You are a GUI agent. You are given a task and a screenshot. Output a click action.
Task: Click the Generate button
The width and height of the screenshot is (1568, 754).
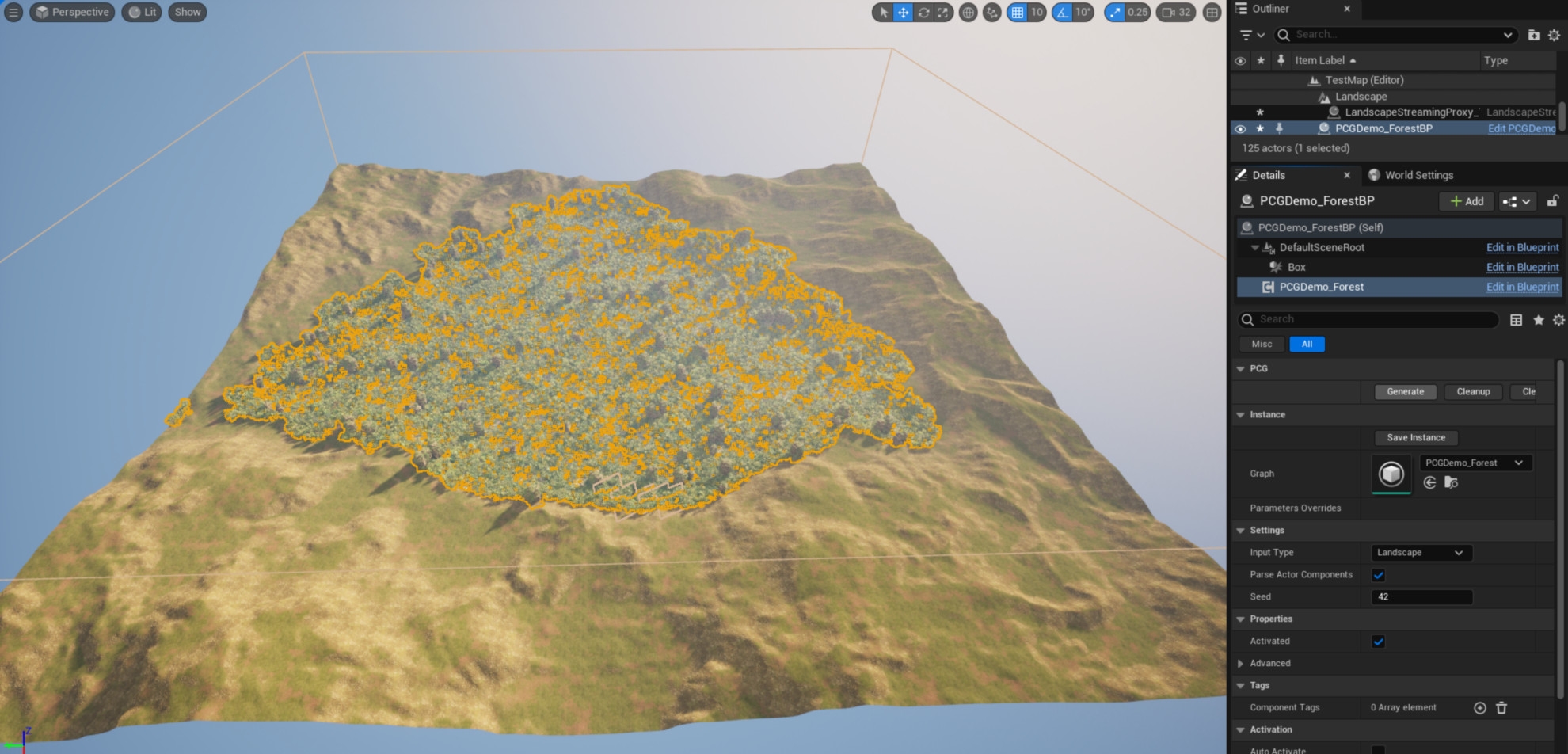point(1405,392)
